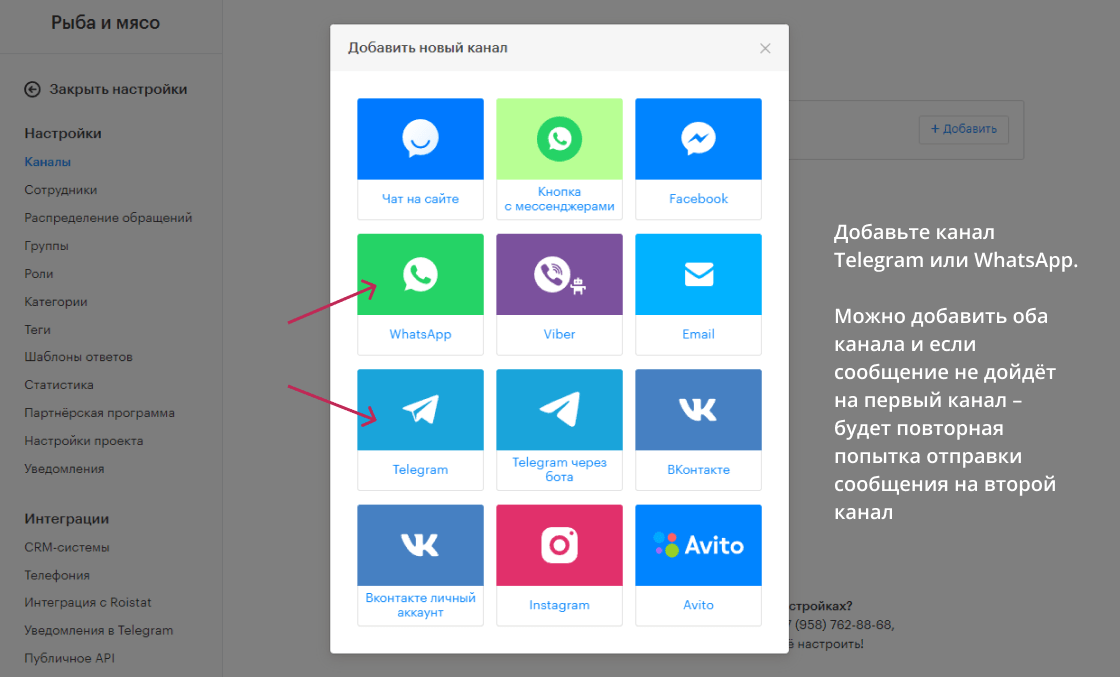Click the Вконтакте личный аккаунт caption
Viewport: 1120px width, 677px height.
pyautogui.click(x=420, y=605)
